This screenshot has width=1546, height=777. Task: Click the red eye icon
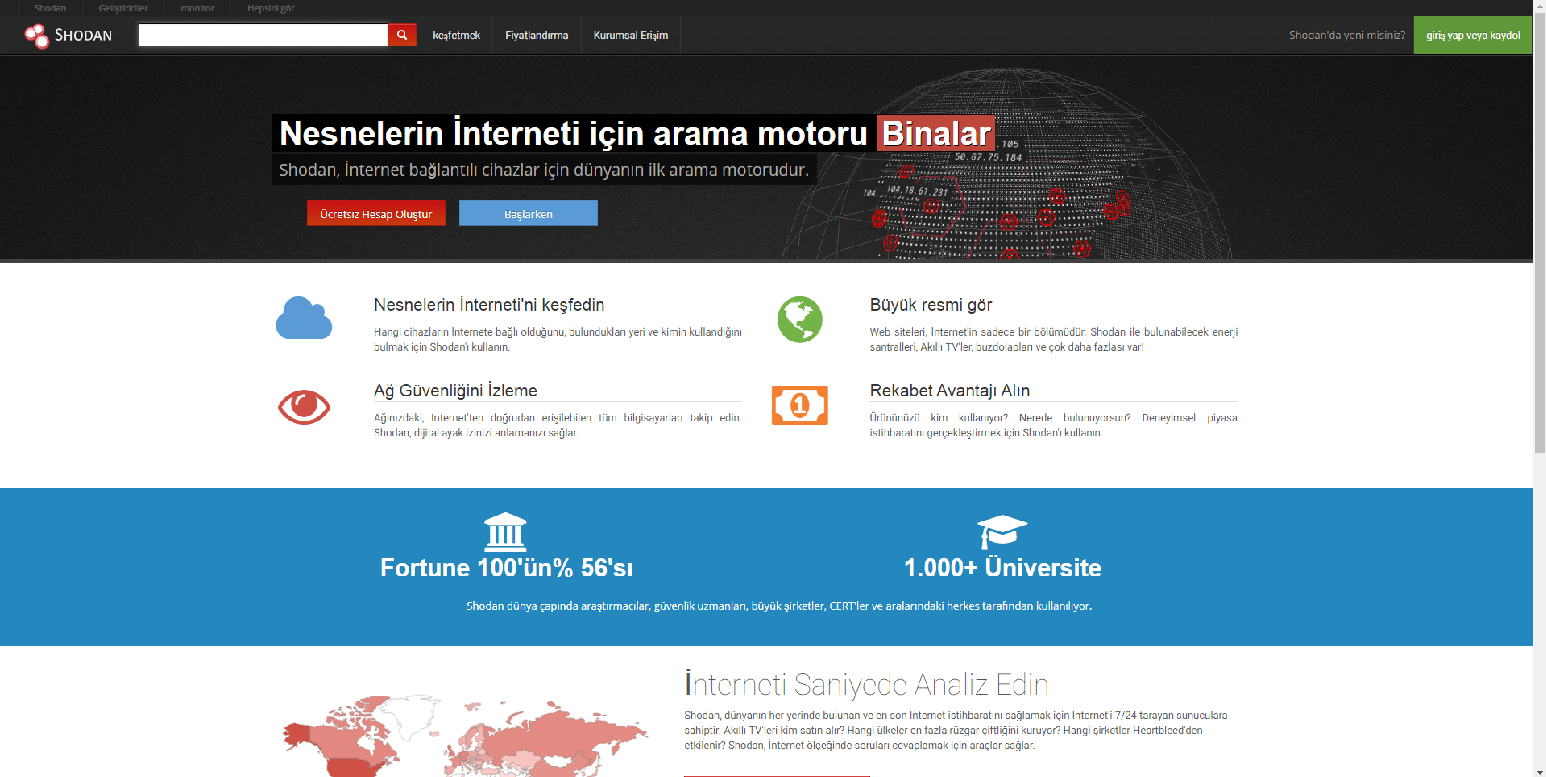tap(304, 406)
